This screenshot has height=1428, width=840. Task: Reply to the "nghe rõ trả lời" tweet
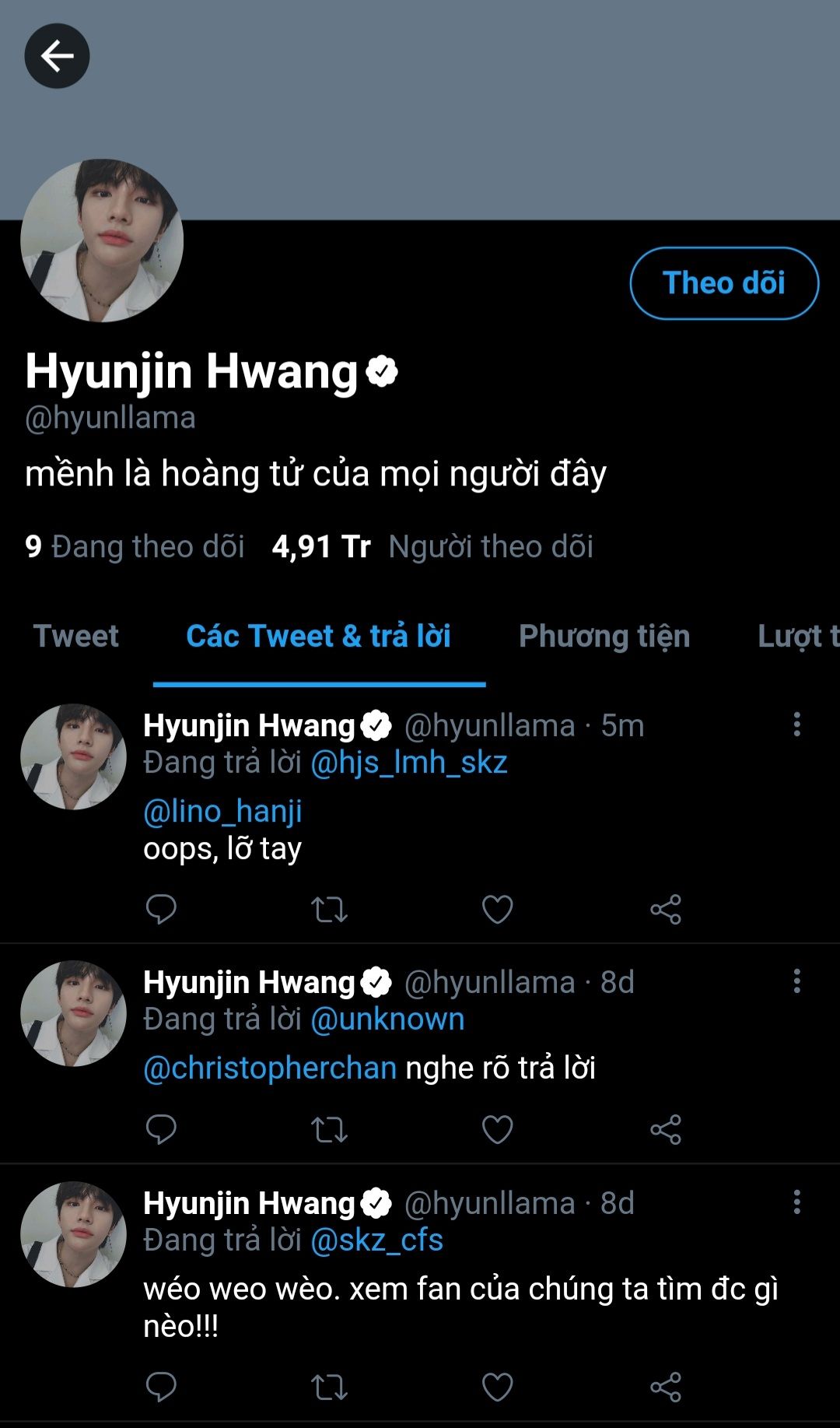tap(161, 1129)
